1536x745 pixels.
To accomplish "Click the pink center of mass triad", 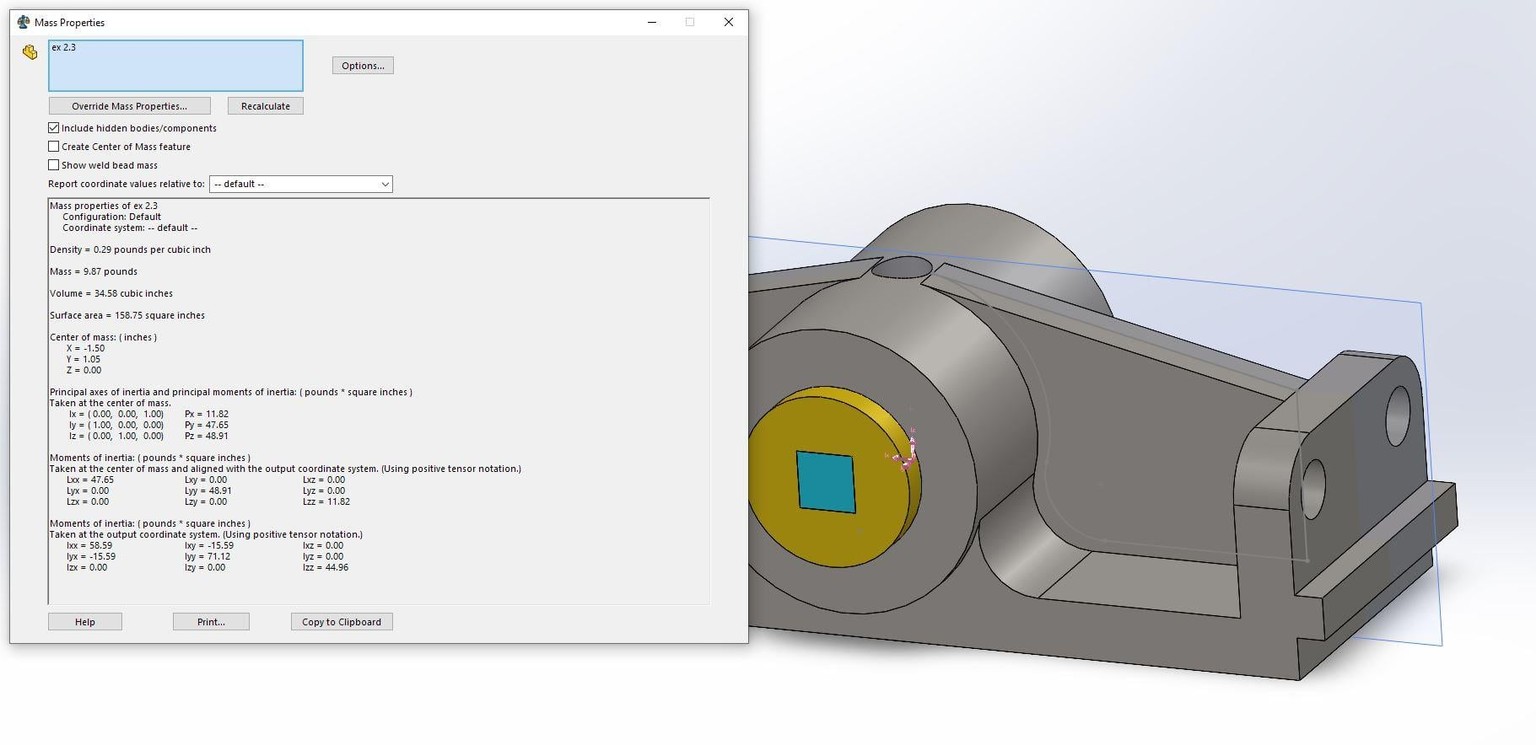I will coord(905,455).
